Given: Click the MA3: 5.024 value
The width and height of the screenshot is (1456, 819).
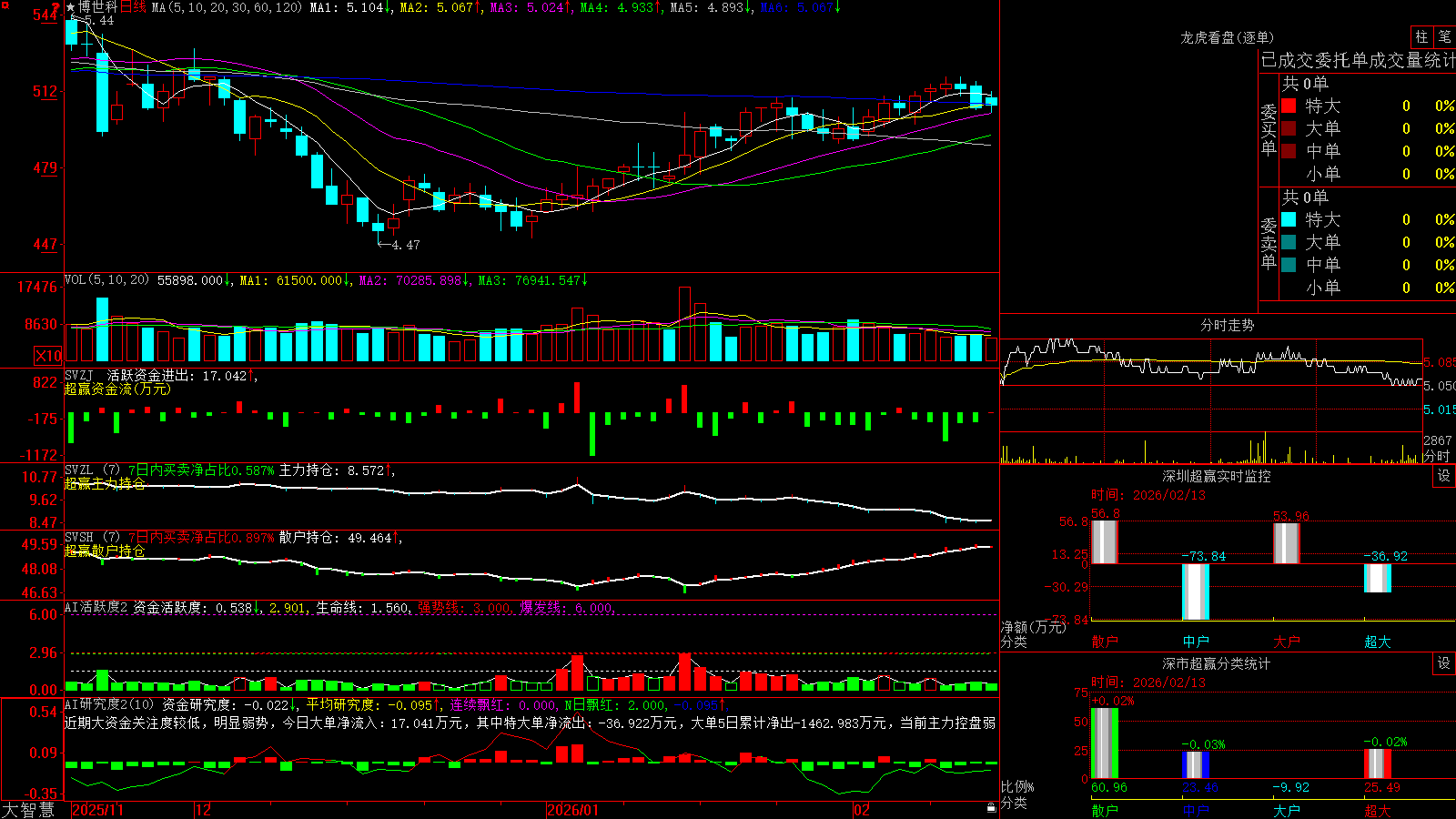Looking at the screenshot, I should [x=531, y=7].
